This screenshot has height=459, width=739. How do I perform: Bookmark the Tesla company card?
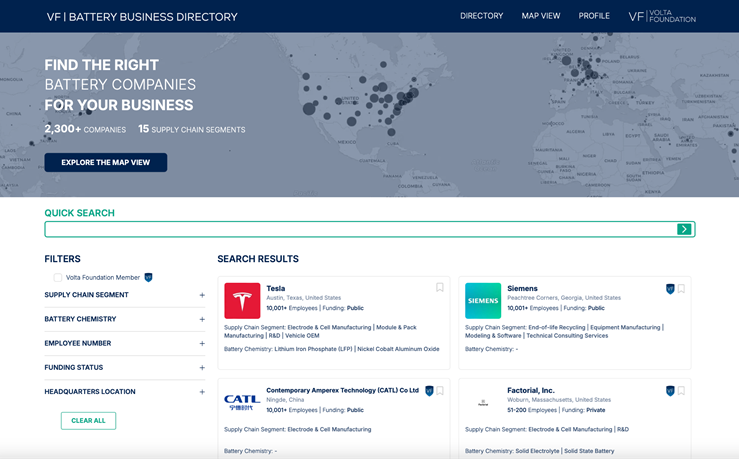[x=440, y=287]
